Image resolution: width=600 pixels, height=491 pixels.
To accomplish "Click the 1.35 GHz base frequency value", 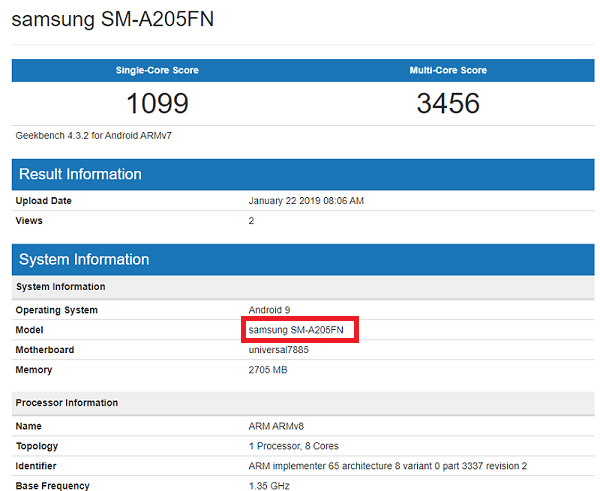I will (x=270, y=486).
